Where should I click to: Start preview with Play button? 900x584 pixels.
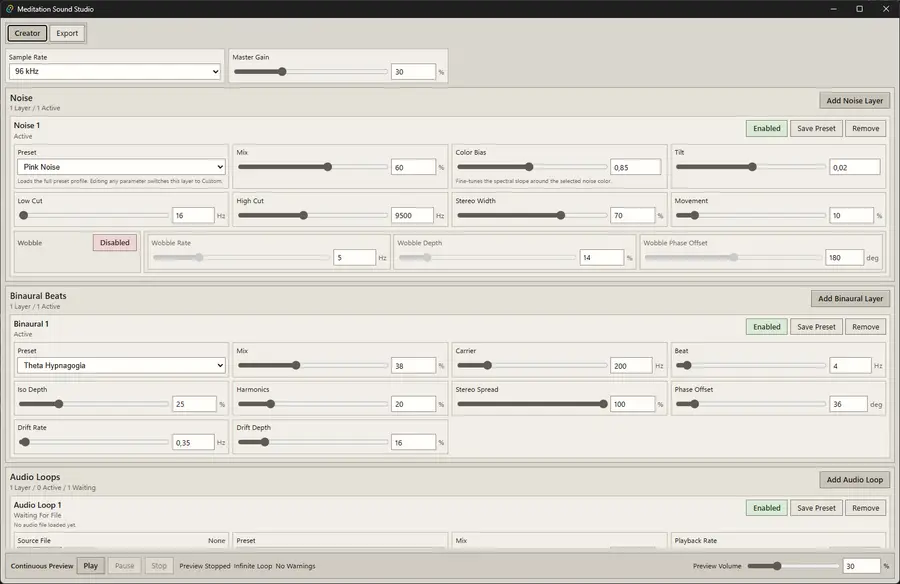91,566
